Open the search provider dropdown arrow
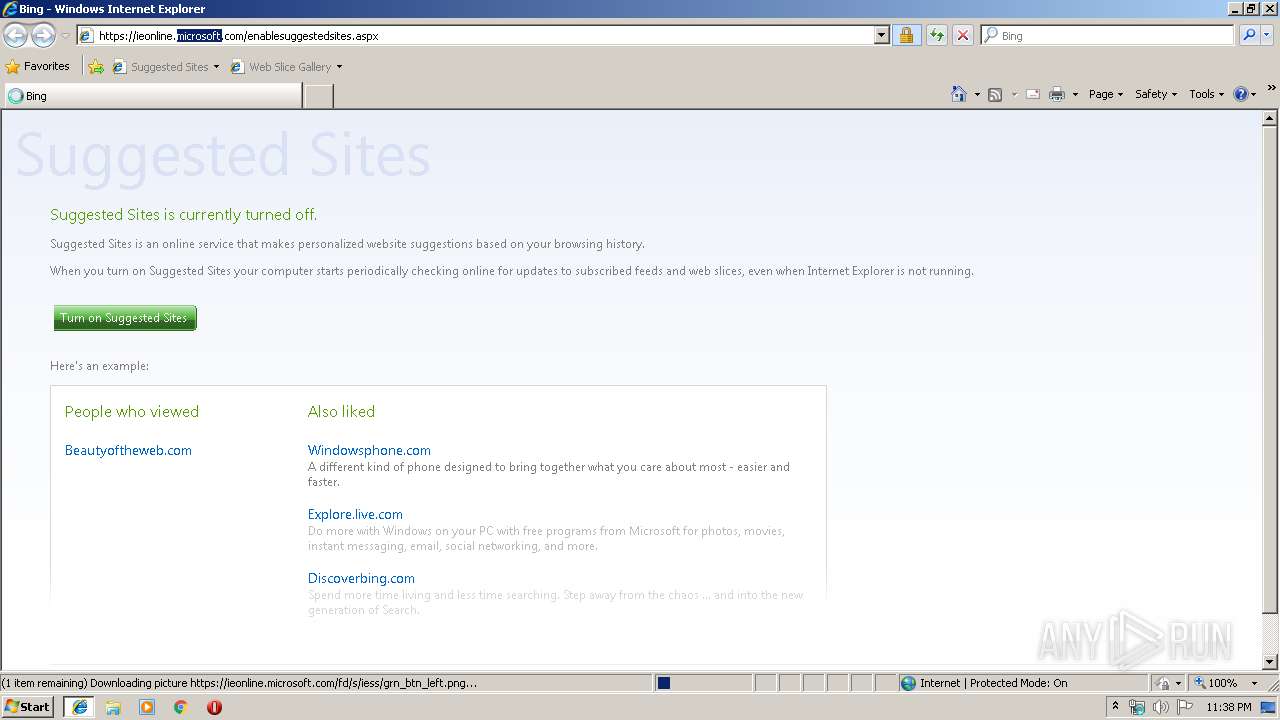 (x=1267, y=36)
